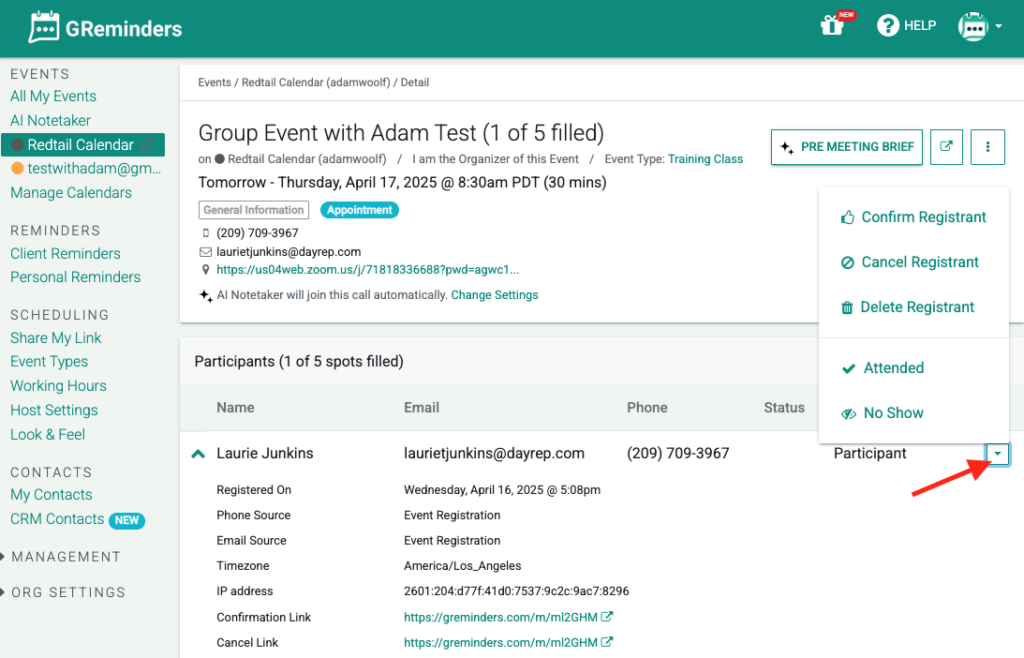Click the sparkle icon on Pre Meeting Brief
The width and height of the screenshot is (1024, 658).
click(788, 148)
